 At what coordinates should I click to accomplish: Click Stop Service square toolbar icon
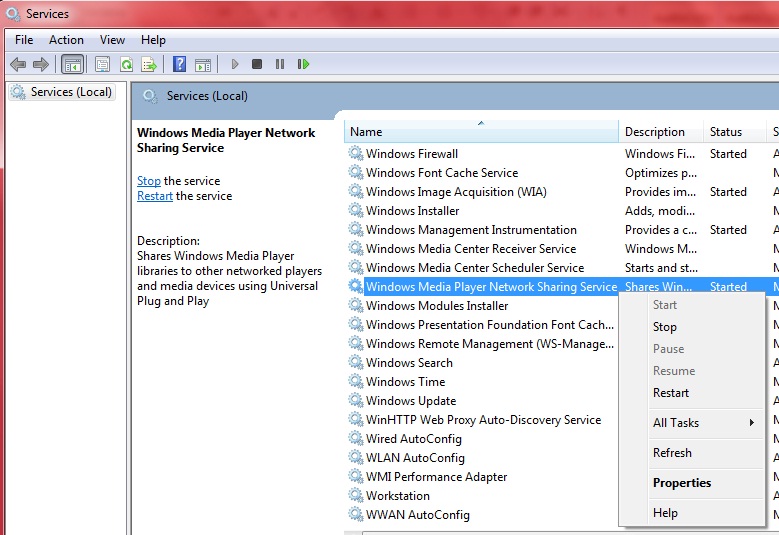pyautogui.click(x=257, y=64)
